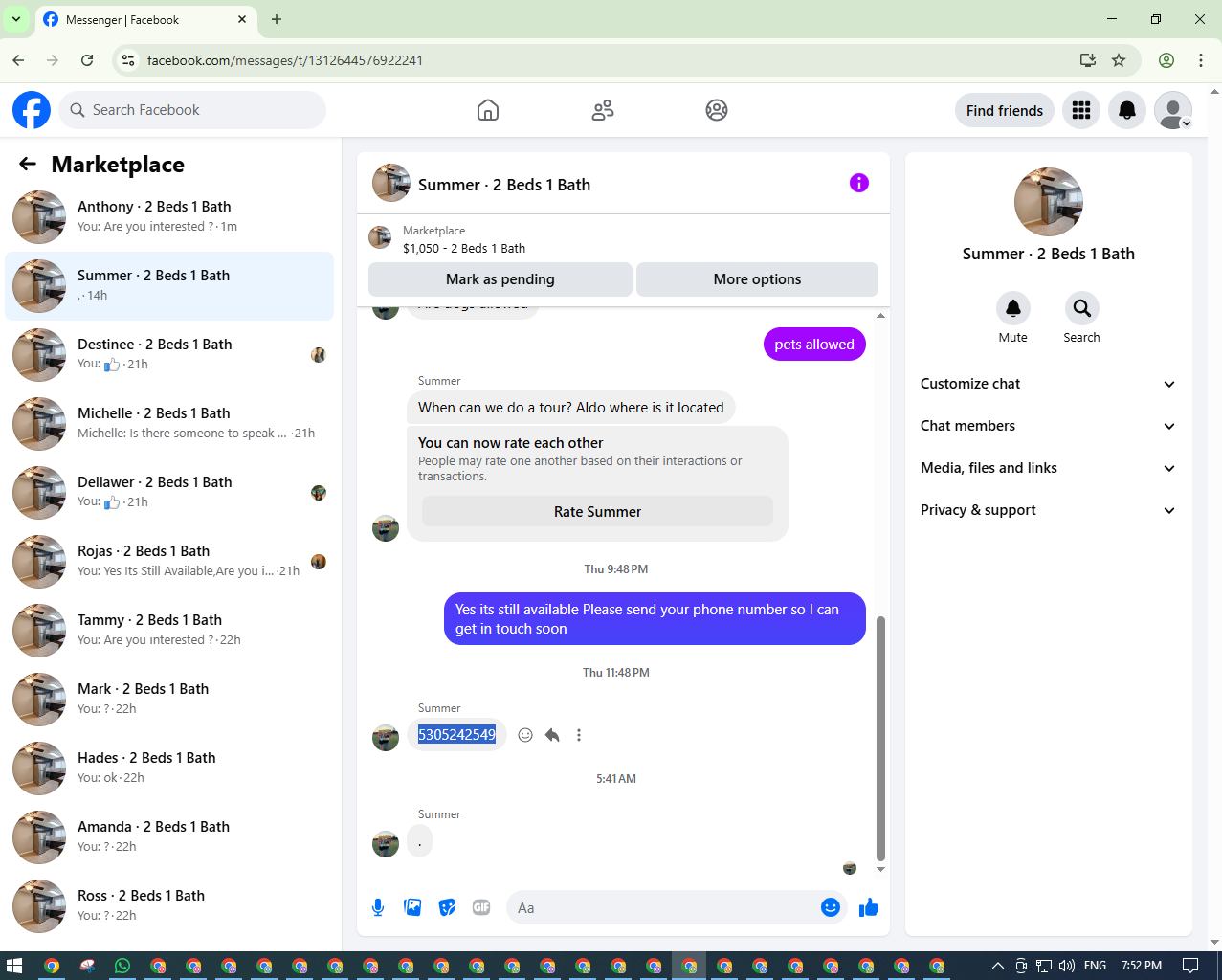This screenshot has width=1222, height=980.
Task: Open the Tammy conversation
Action: 169,631
